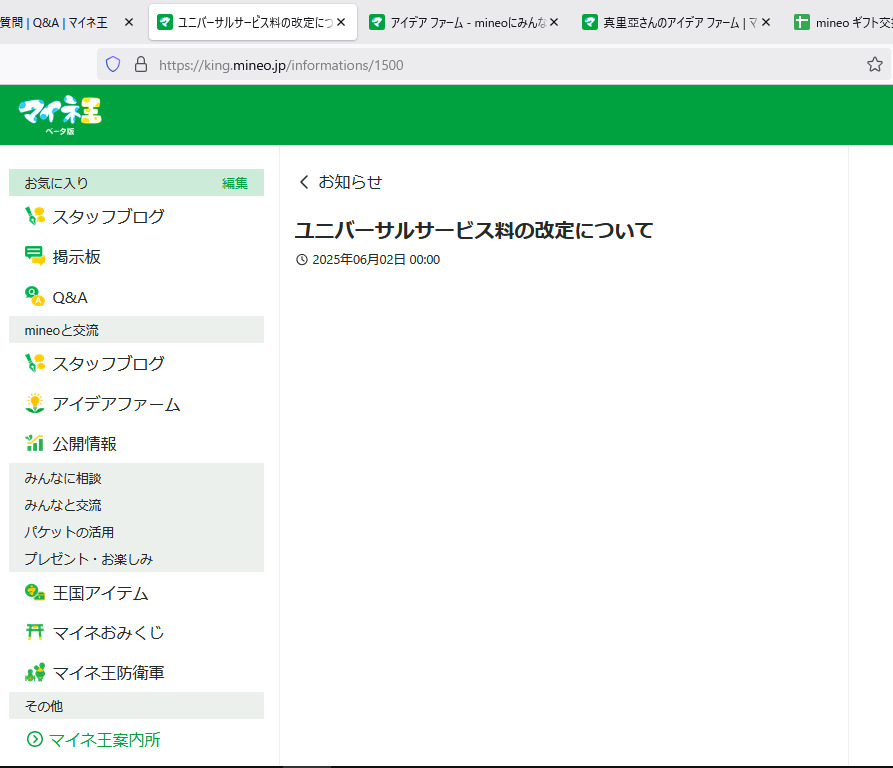Click the tracking protection shield icon

coord(113,65)
